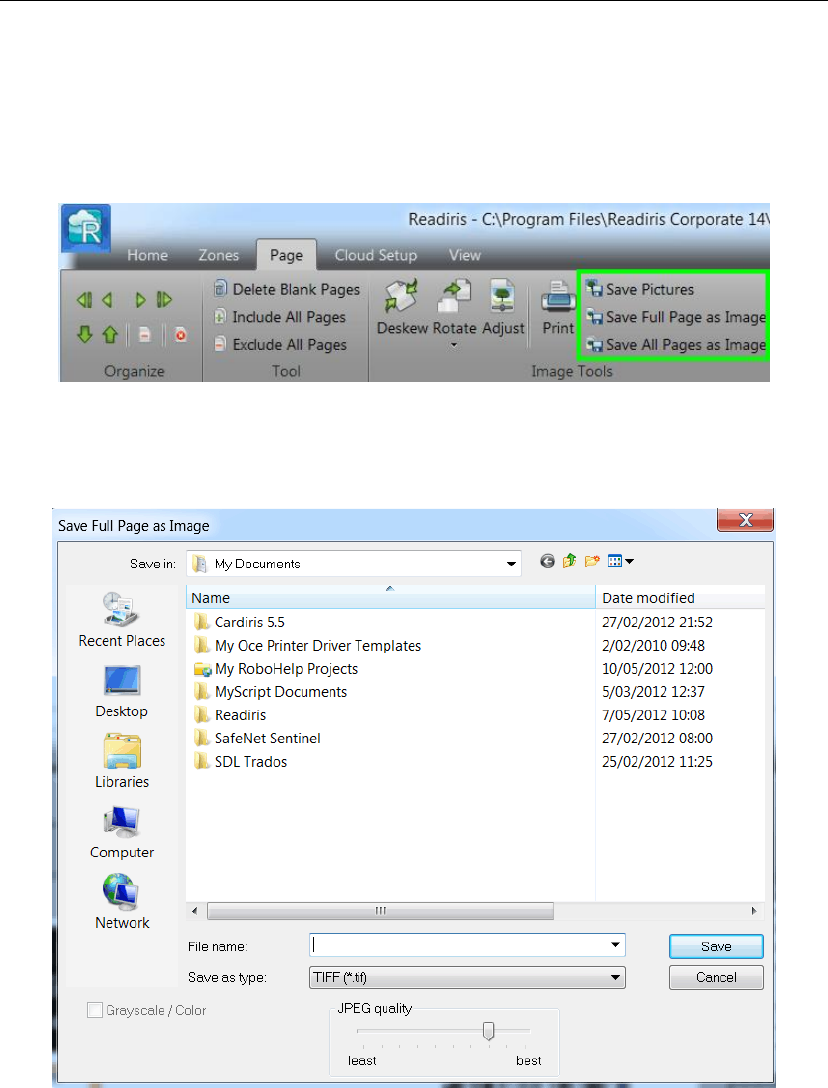Open the Adjust image tool
This screenshot has height=1088, width=828.
coord(503,307)
